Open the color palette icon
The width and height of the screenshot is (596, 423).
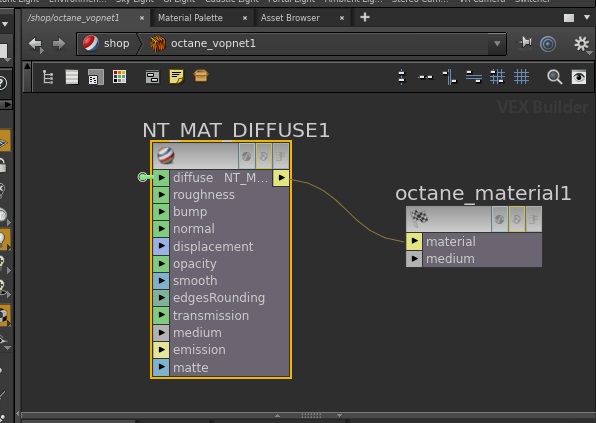pos(119,77)
